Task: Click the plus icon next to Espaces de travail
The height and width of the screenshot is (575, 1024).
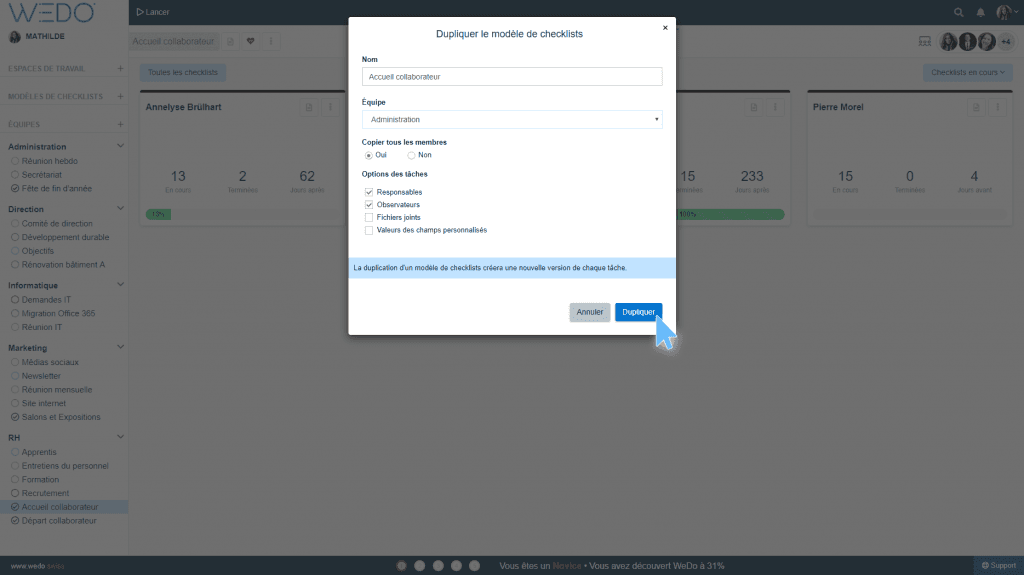Action: [x=120, y=69]
